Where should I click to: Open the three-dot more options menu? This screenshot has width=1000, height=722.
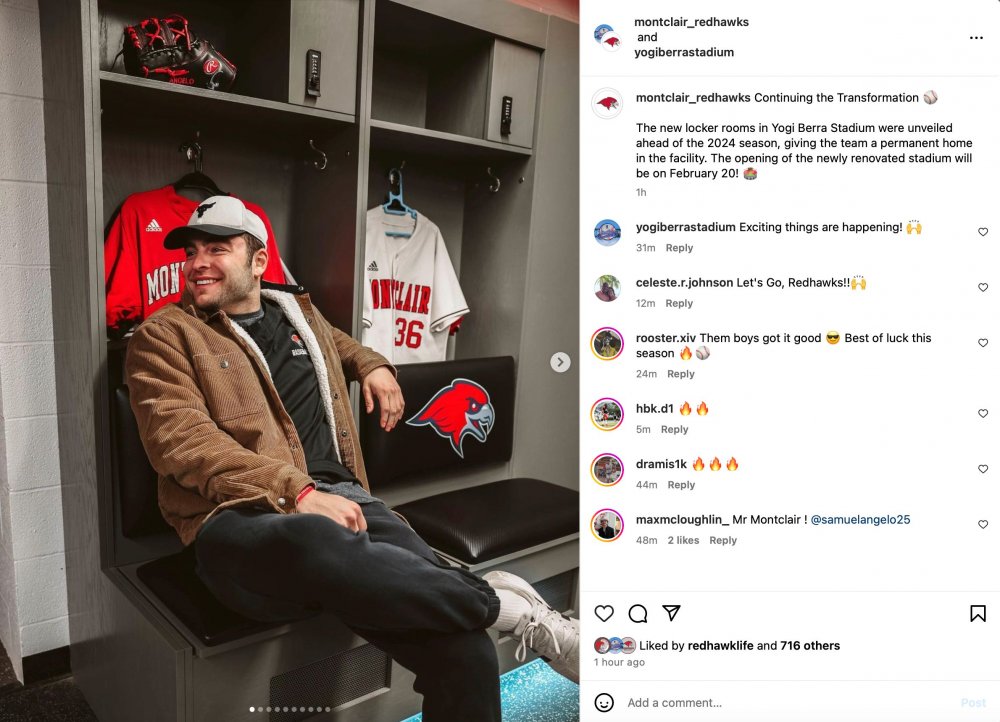[976, 38]
